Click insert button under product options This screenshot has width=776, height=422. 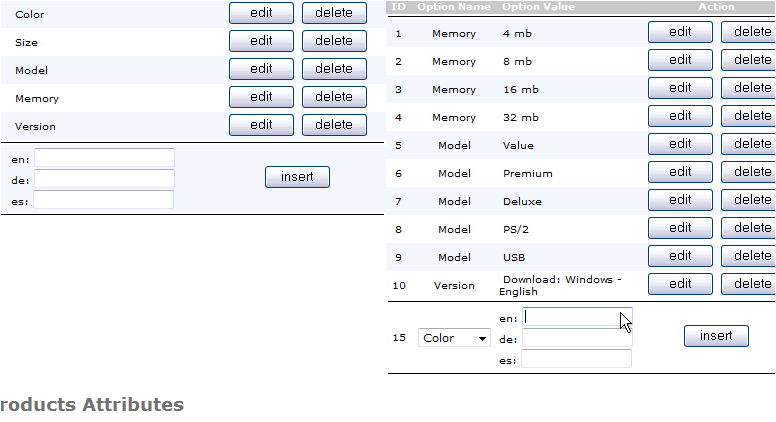click(297, 177)
